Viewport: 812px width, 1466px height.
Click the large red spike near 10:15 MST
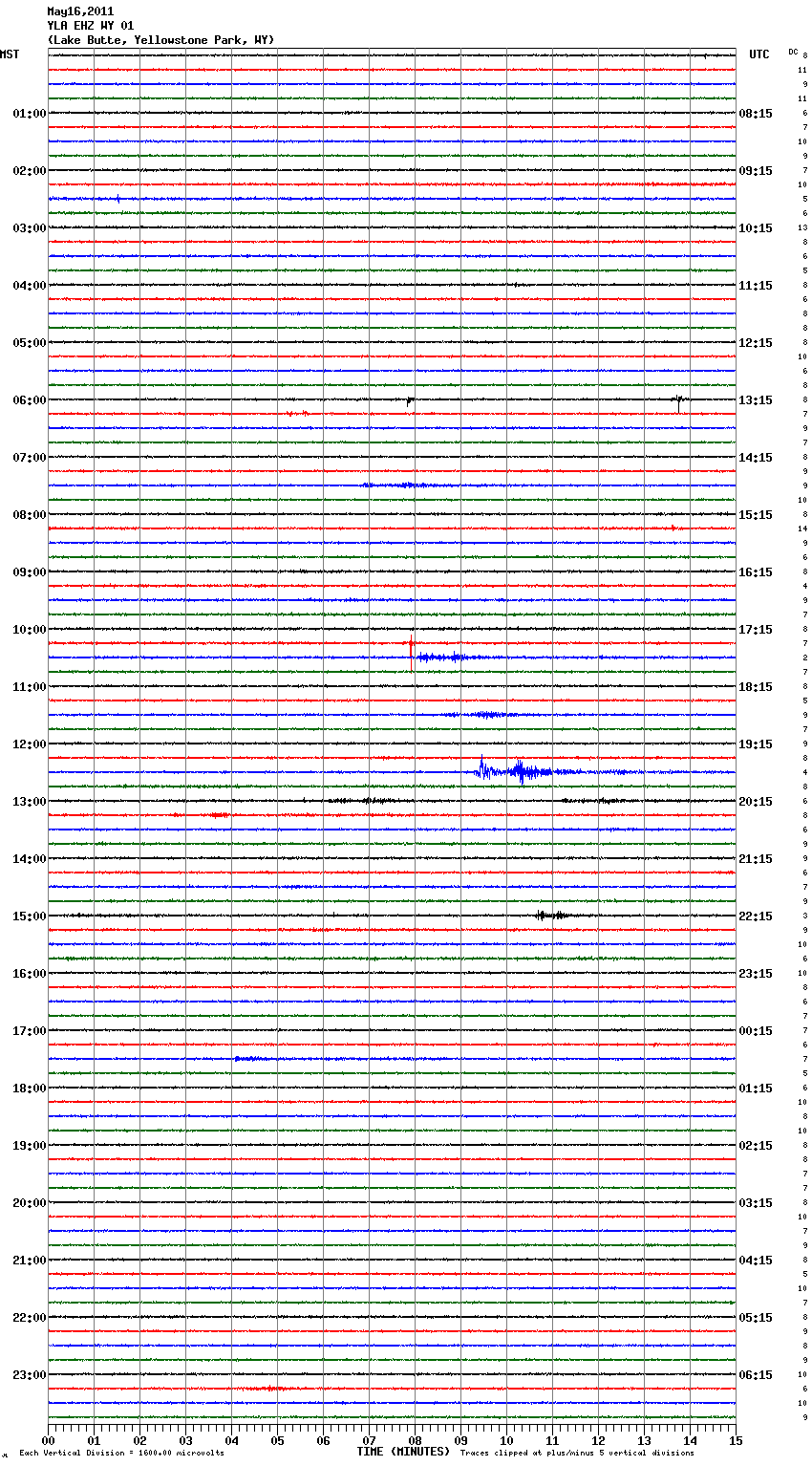pos(412,653)
